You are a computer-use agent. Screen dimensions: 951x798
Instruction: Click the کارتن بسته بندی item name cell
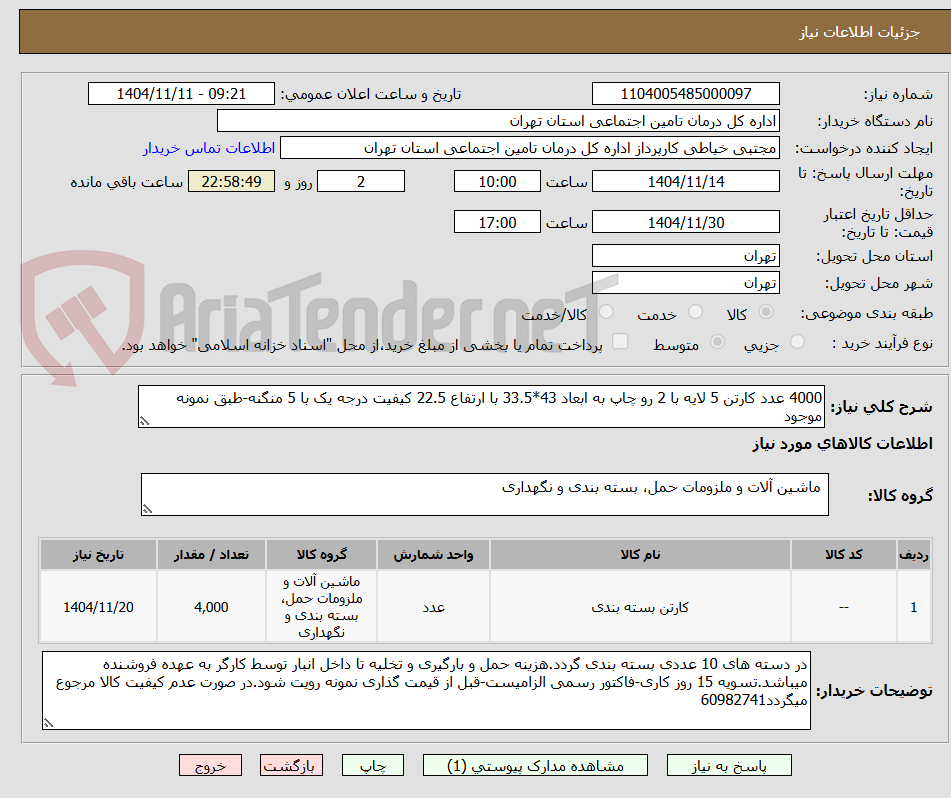tap(640, 607)
